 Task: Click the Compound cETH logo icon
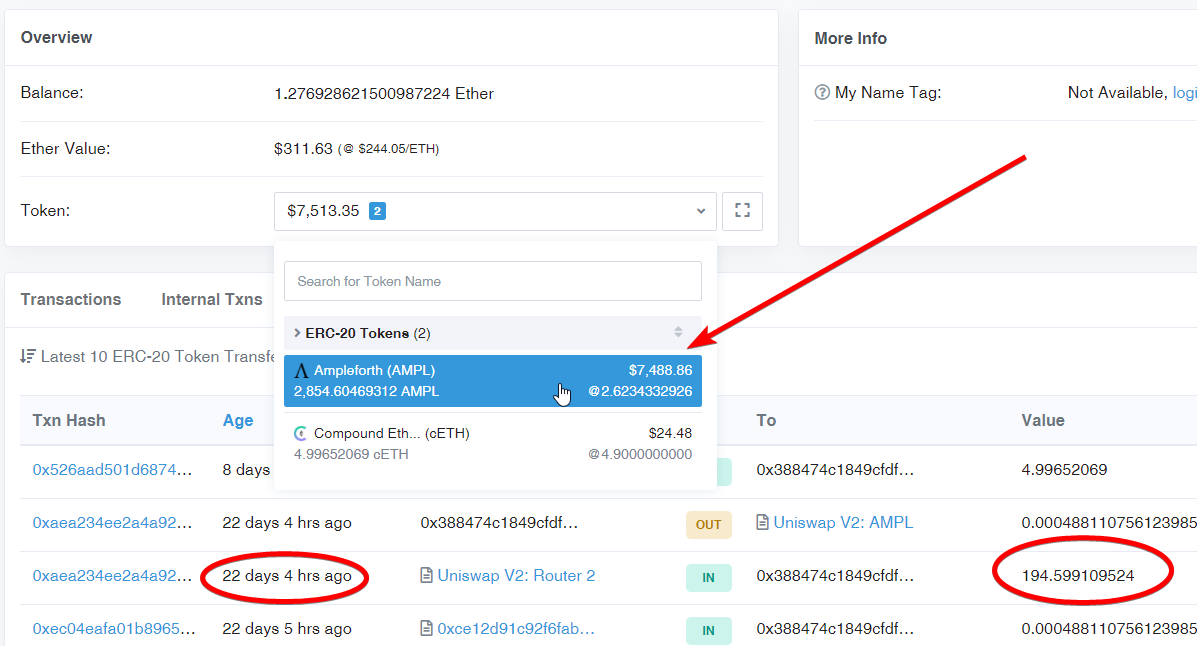(x=301, y=434)
